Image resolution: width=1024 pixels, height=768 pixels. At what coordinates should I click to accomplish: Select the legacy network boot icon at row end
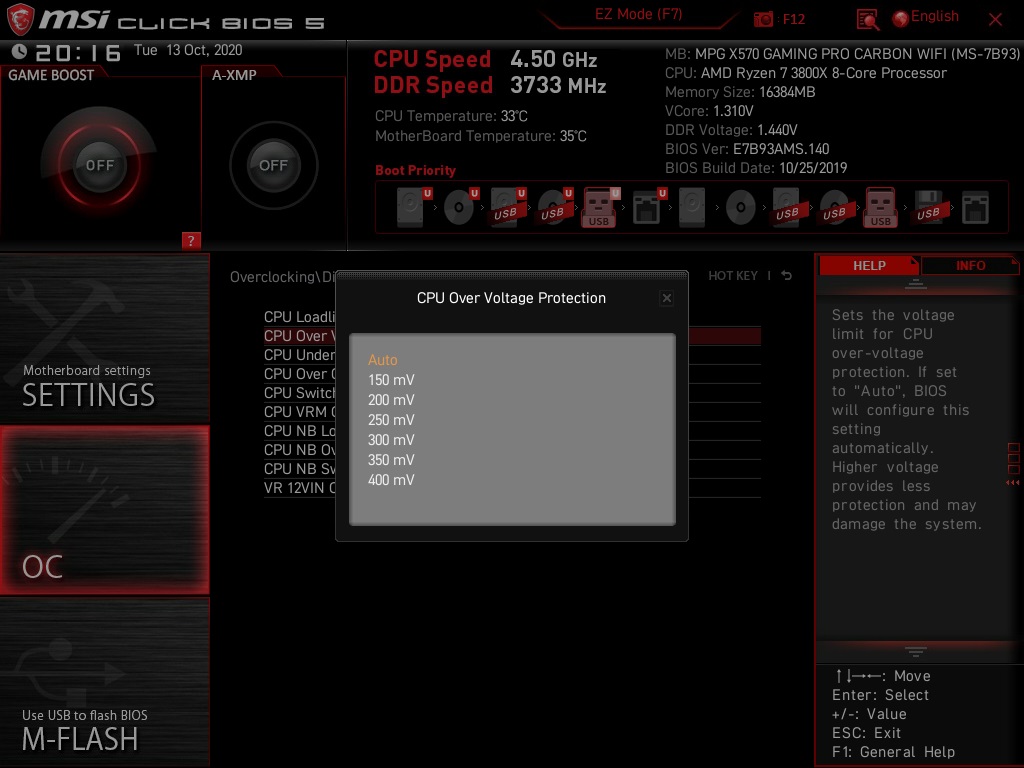pos(975,207)
